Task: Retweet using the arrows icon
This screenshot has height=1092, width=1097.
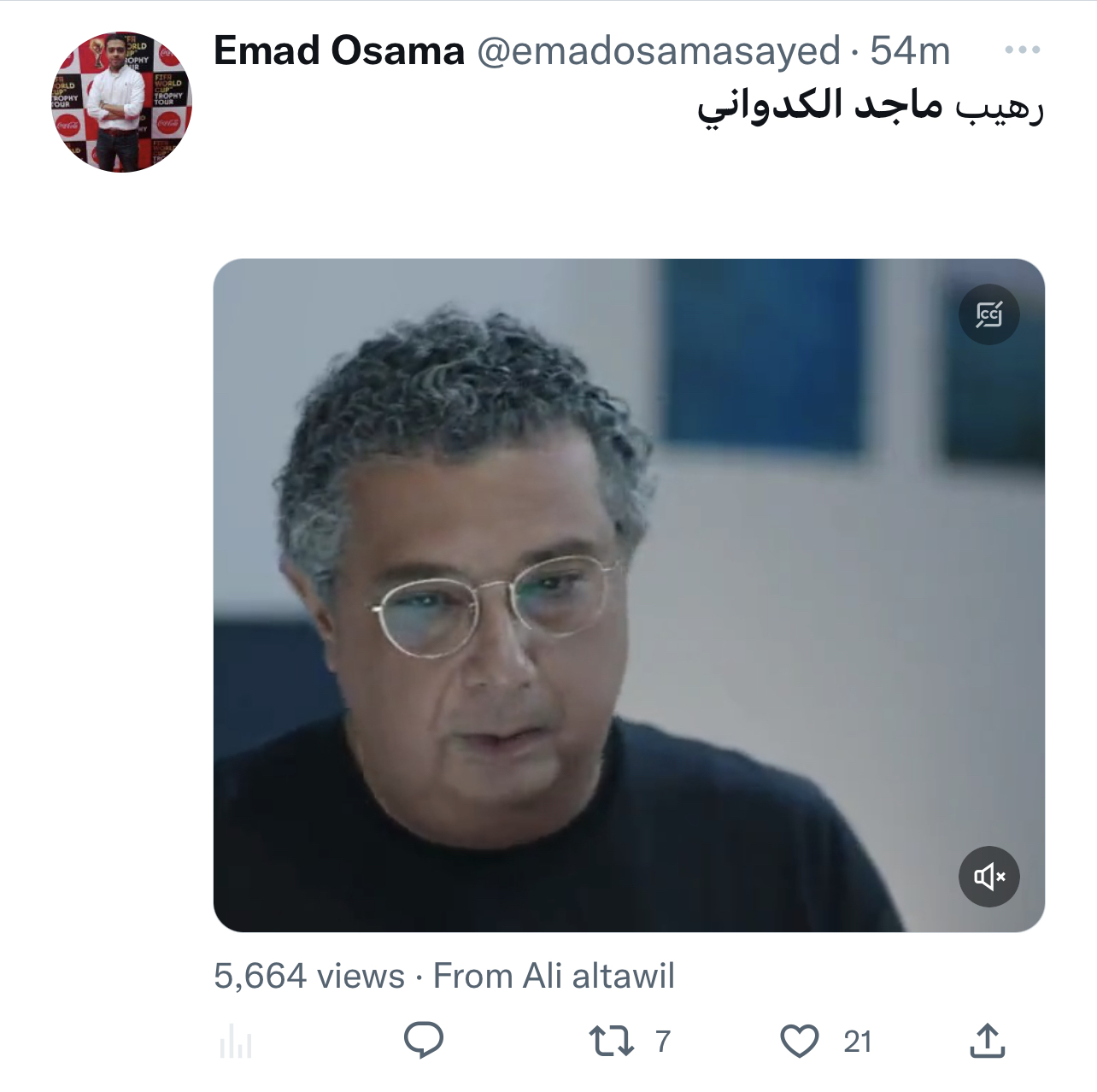Action: point(611,1041)
